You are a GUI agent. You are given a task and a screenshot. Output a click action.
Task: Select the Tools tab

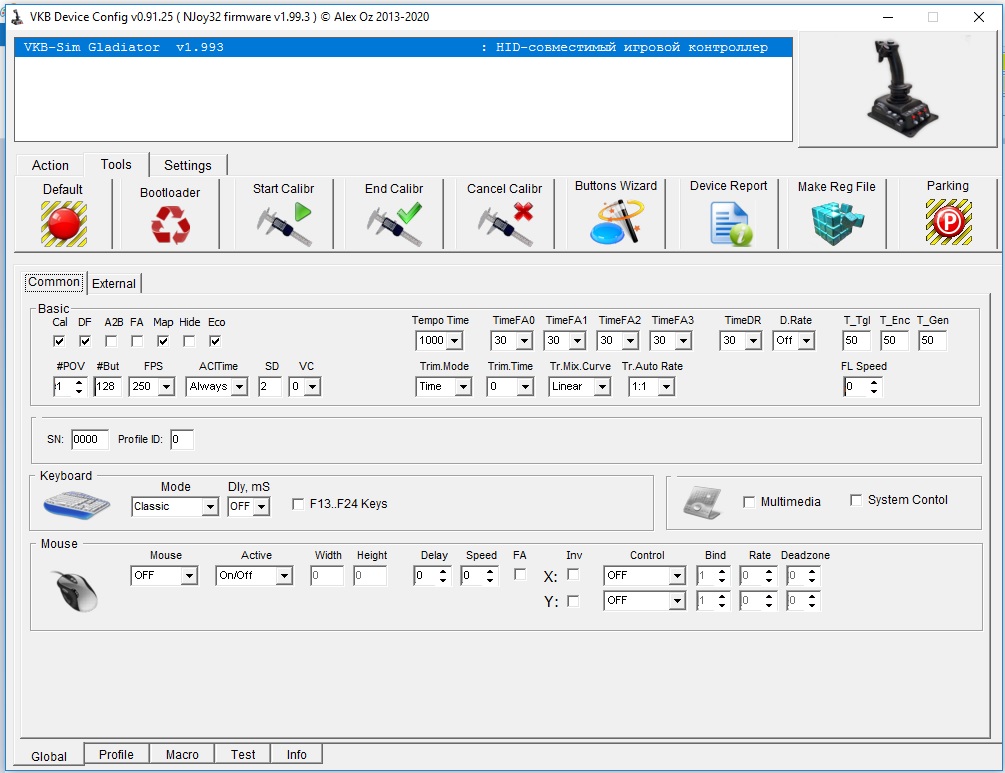pos(116,165)
